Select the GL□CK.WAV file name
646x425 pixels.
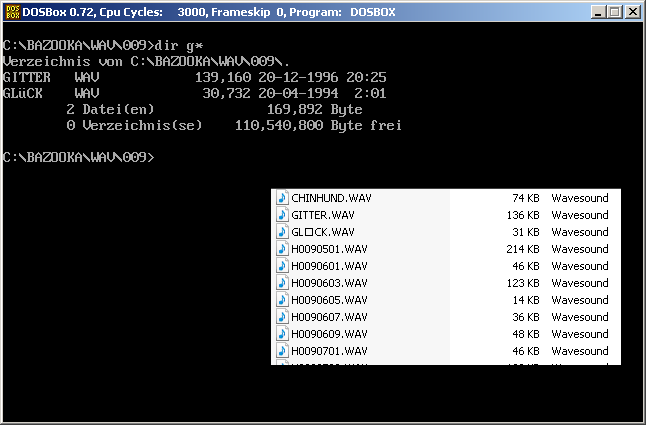point(323,232)
